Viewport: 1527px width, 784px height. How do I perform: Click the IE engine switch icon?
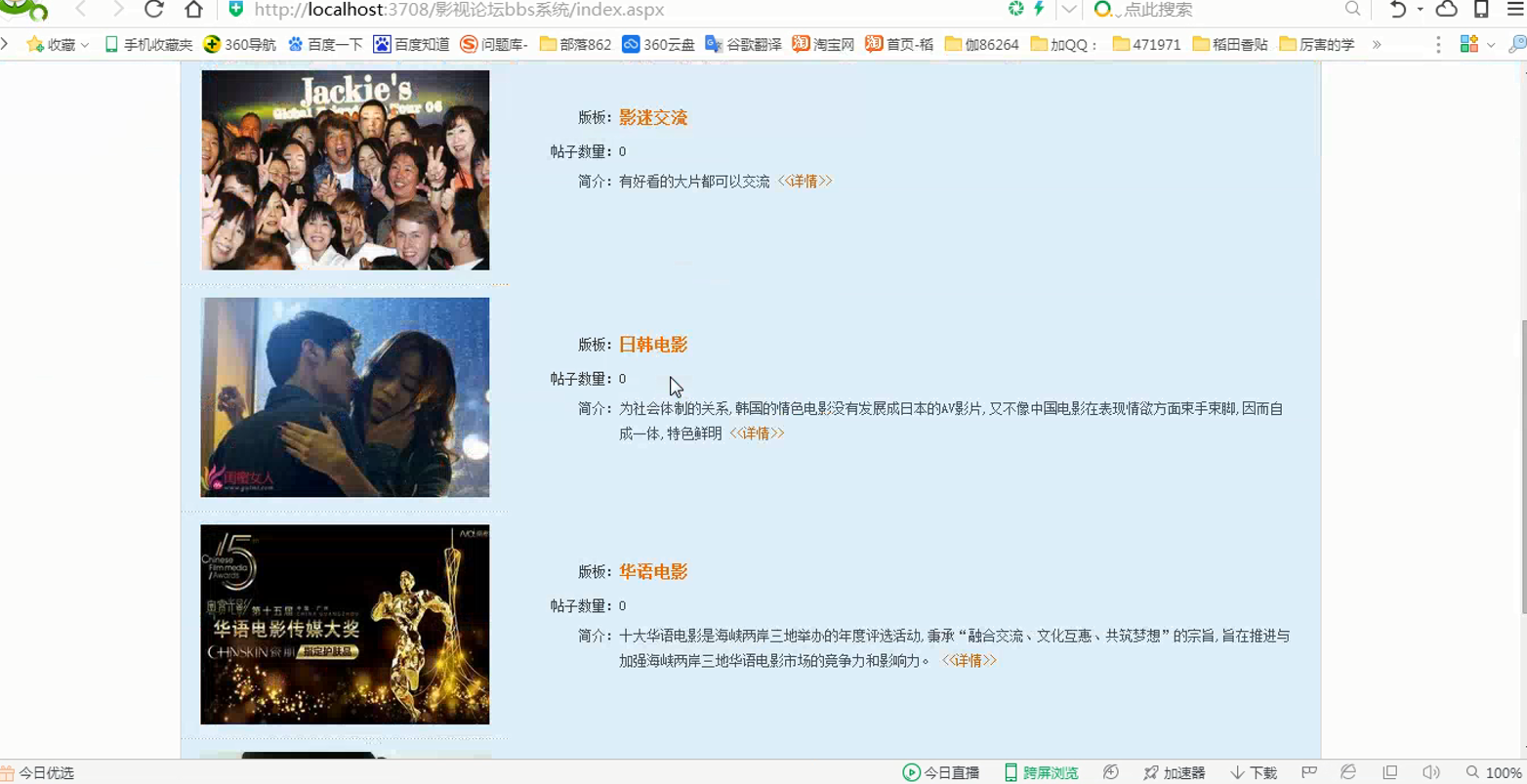point(1348,772)
